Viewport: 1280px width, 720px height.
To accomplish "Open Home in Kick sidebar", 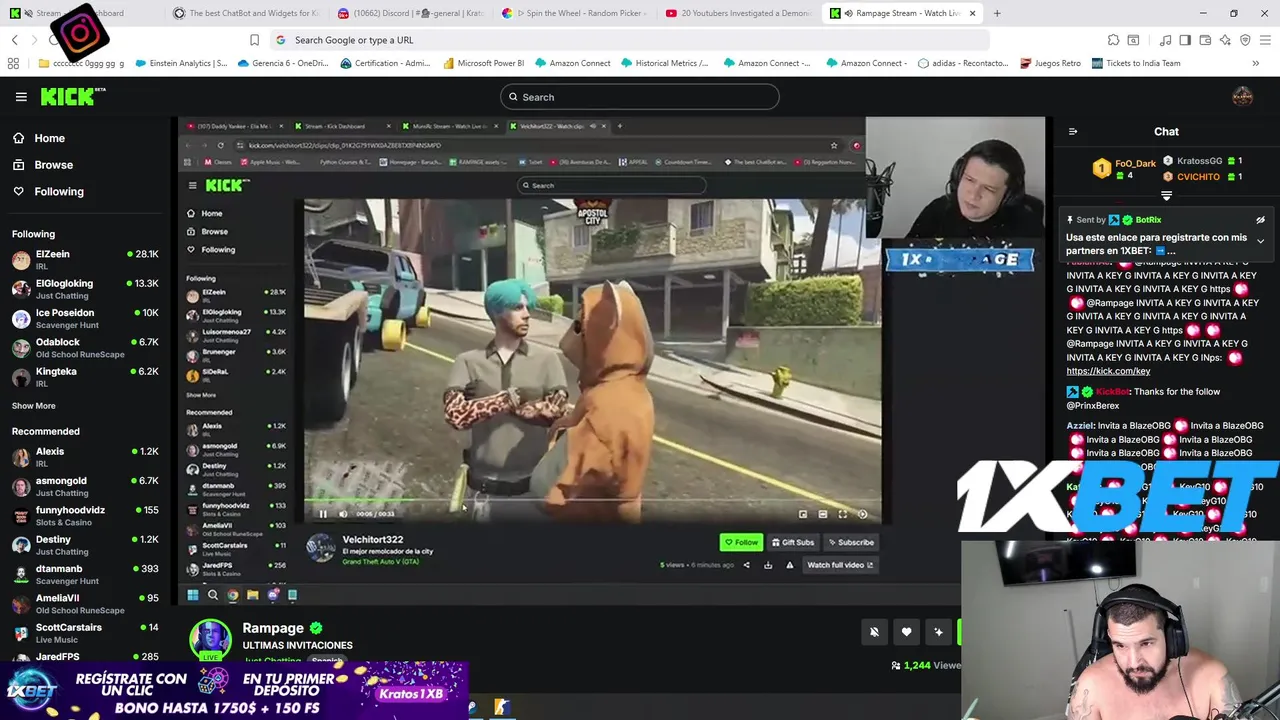I will pyautogui.click(x=49, y=138).
